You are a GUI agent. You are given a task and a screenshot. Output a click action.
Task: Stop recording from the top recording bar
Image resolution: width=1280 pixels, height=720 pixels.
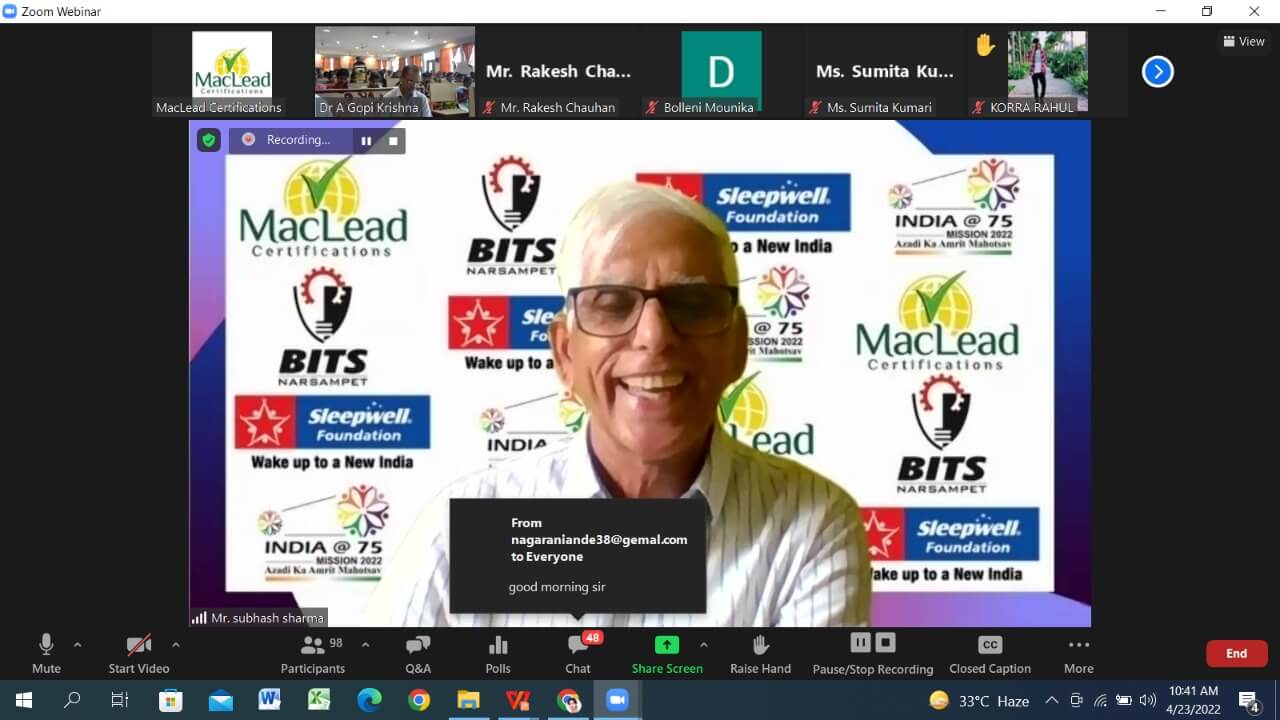tap(393, 141)
